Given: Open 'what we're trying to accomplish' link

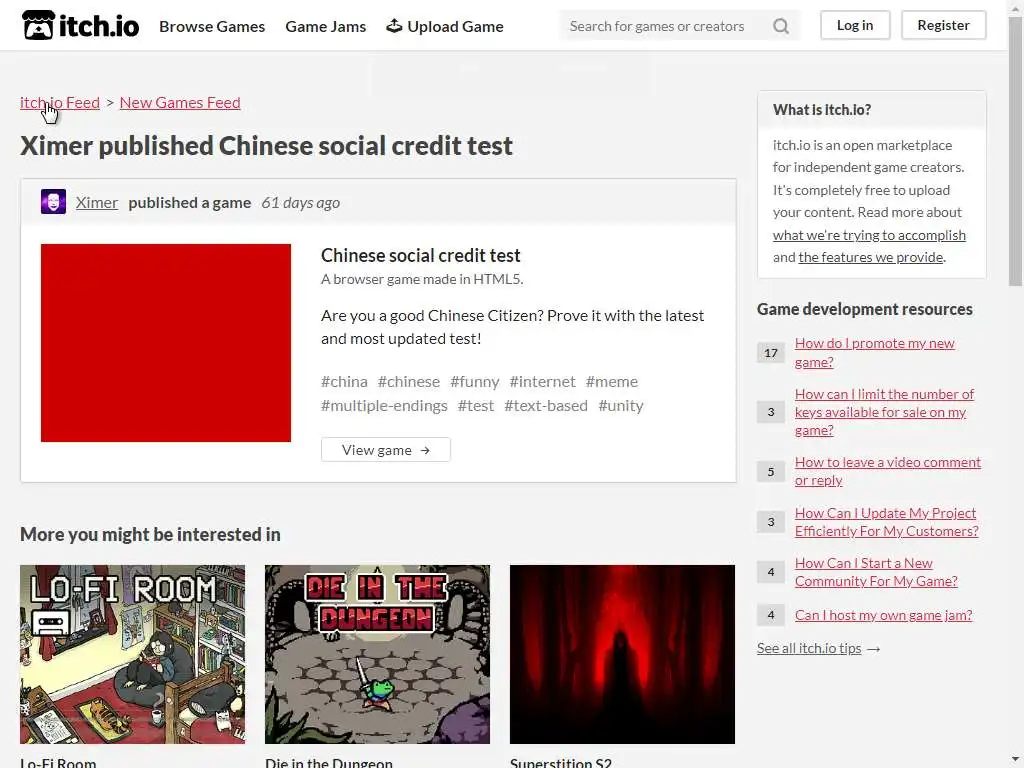Looking at the screenshot, I should pyautogui.click(x=869, y=235).
